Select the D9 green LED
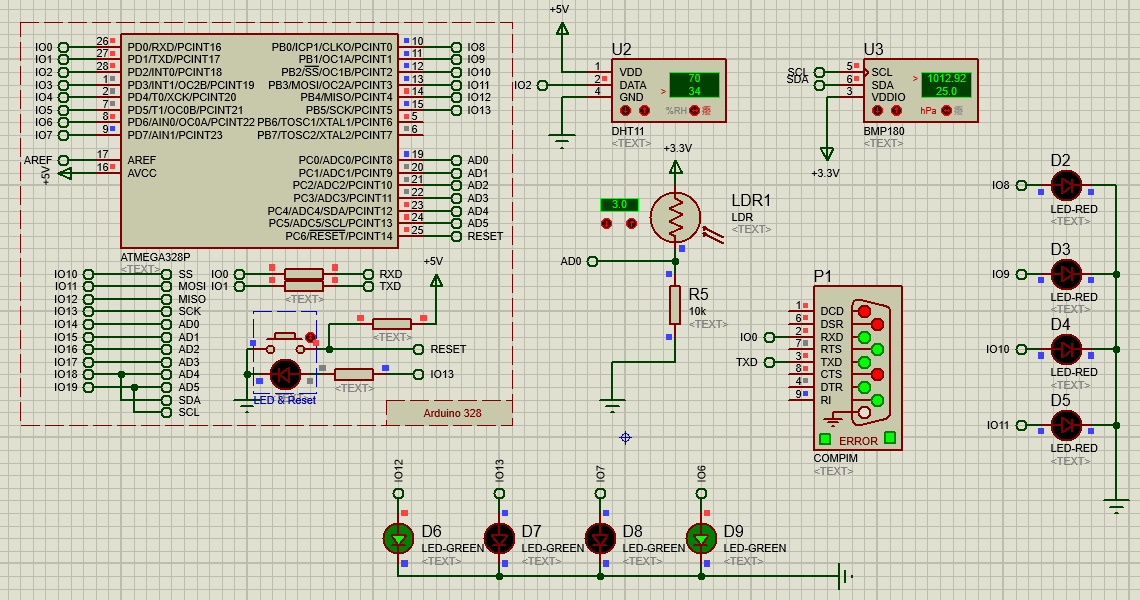Viewport: 1140px width, 600px height. [x=701, y=538]
